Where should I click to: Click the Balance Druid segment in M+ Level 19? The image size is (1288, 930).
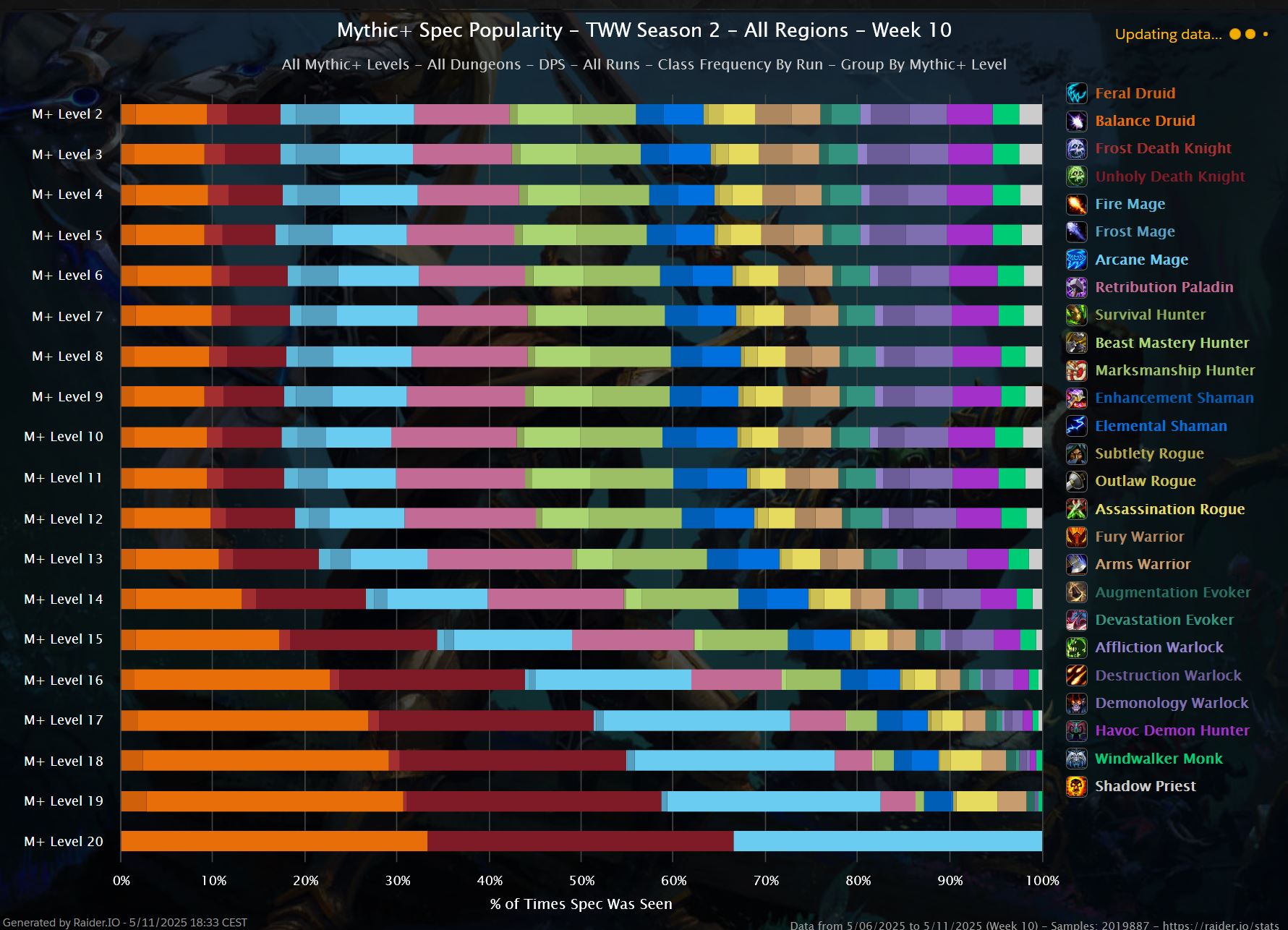point(275,801)
